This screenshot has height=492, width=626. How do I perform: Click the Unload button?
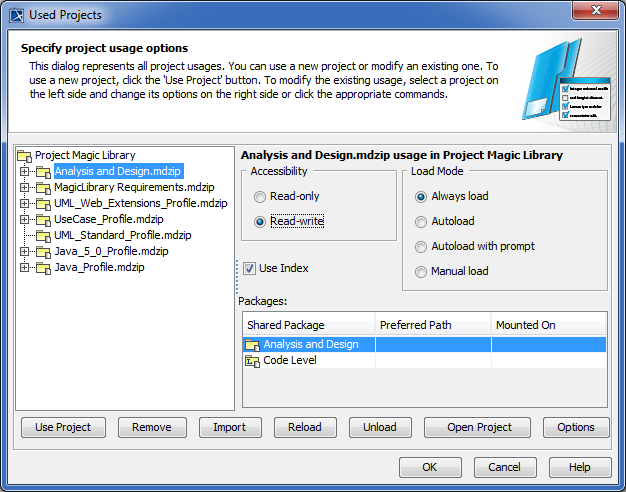(380, 427)
